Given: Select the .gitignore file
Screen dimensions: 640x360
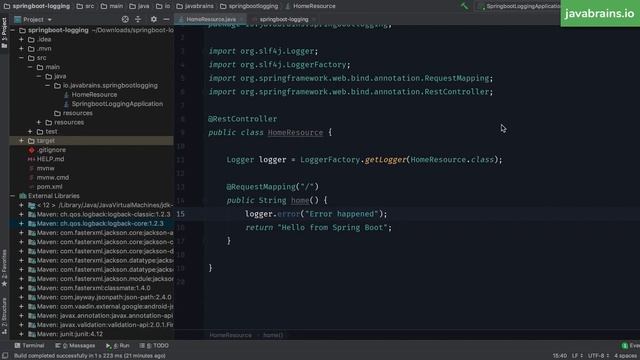Looking at the screenshot, I should [51, 150].
